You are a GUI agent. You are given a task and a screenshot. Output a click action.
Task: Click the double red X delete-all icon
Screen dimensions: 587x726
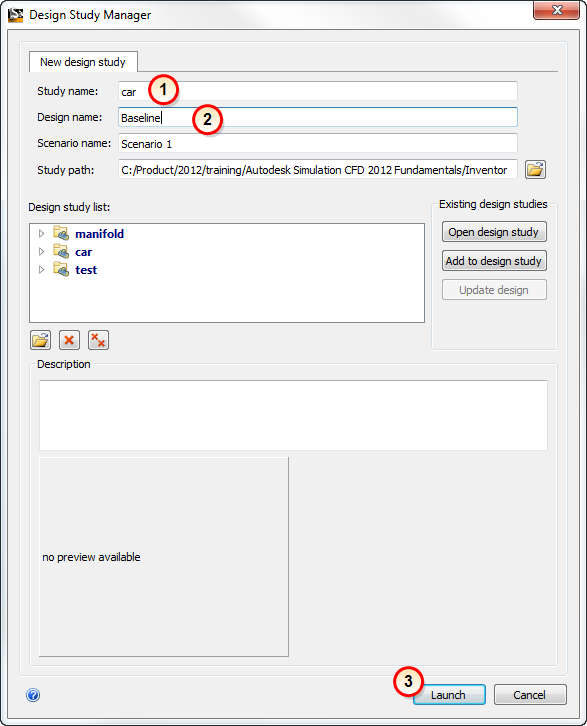pos(98,340)
